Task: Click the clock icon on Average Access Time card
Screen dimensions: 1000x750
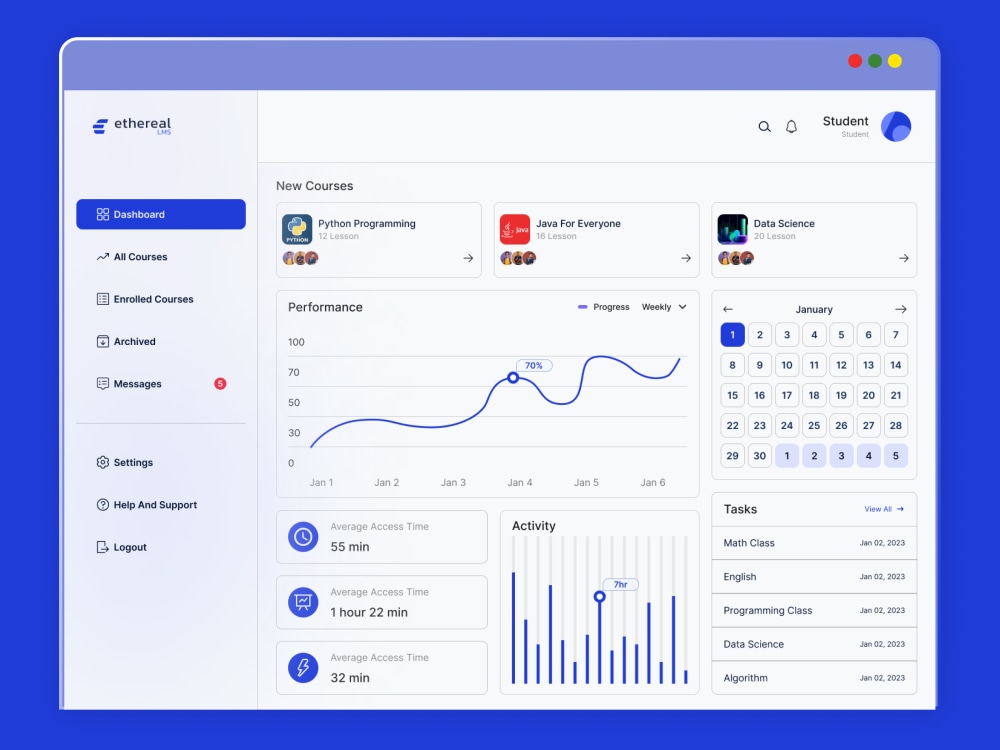Action: point(302,536)
